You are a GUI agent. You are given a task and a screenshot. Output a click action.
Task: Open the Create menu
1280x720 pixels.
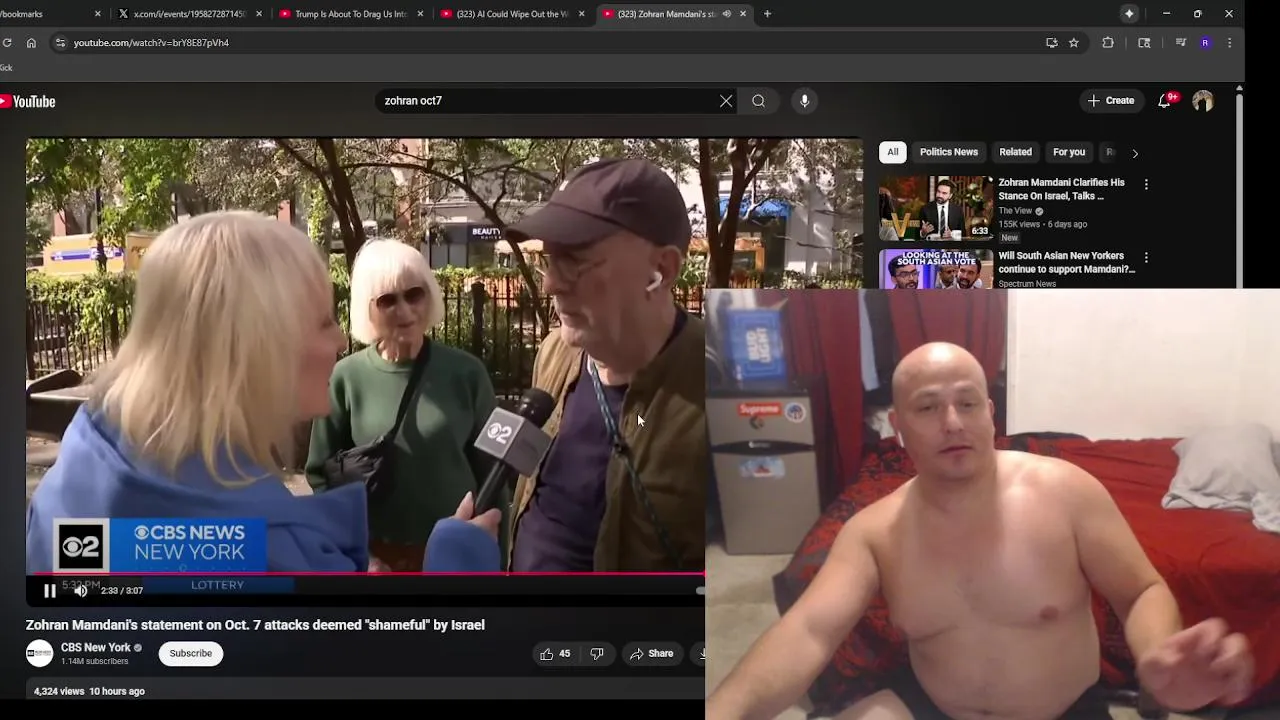[x=1111, y=101]
